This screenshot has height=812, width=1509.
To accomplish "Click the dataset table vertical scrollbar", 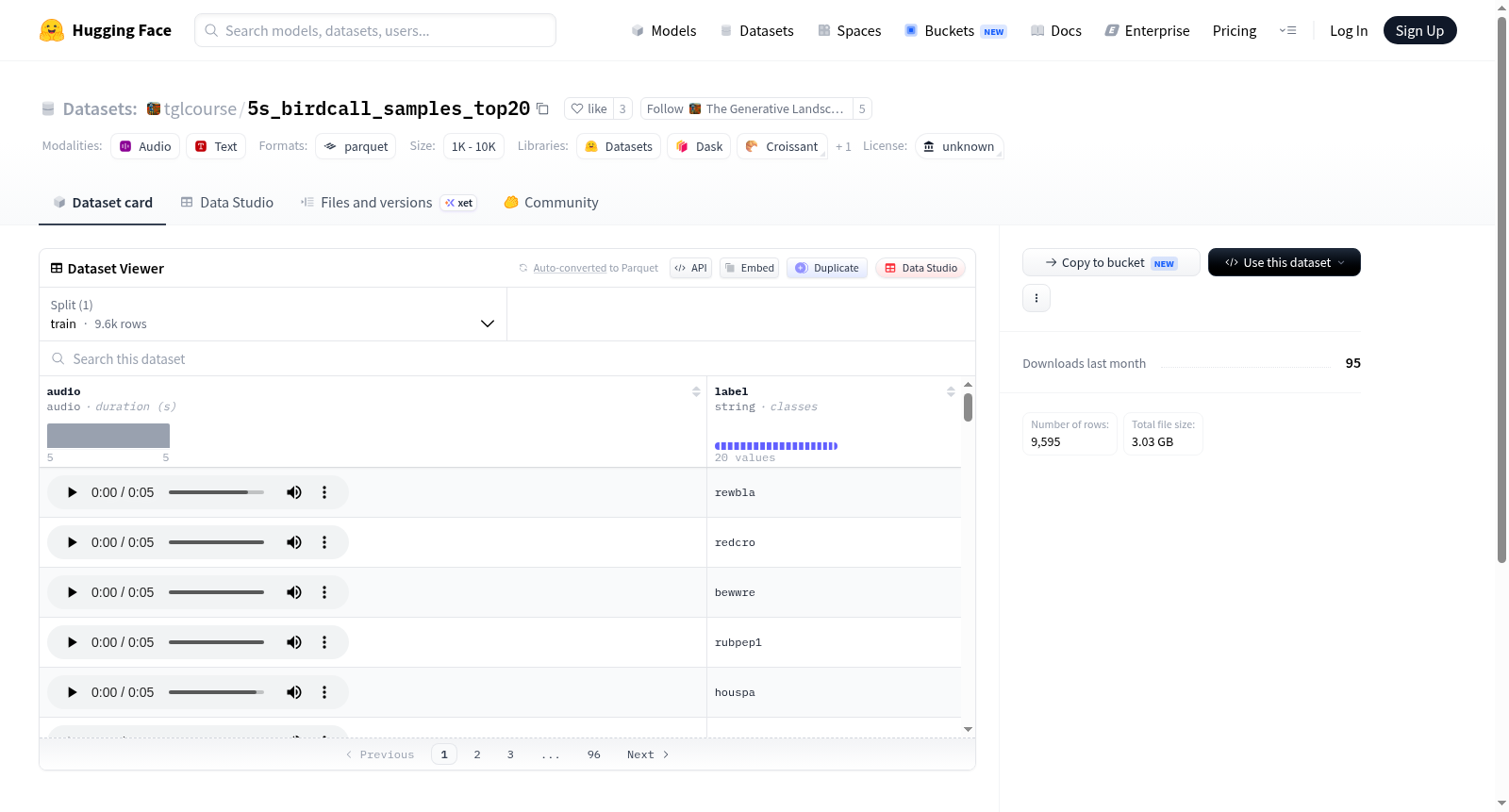I will [968, 407].
